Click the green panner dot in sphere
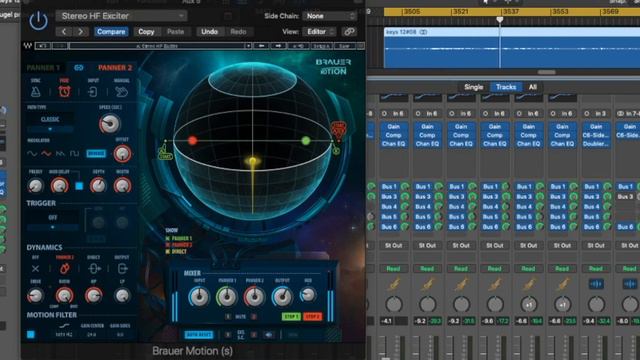Image resolution: width=640 pixels, height=360 pixels. [306, 141]
